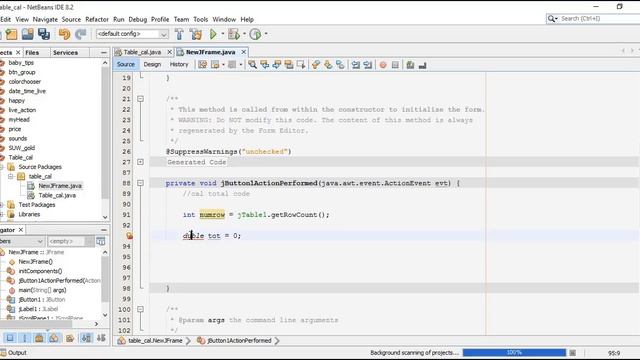Open Debug Project dropdown arrow
The height and width of the screenshot is (360, 640).
[x=244, y=34]
